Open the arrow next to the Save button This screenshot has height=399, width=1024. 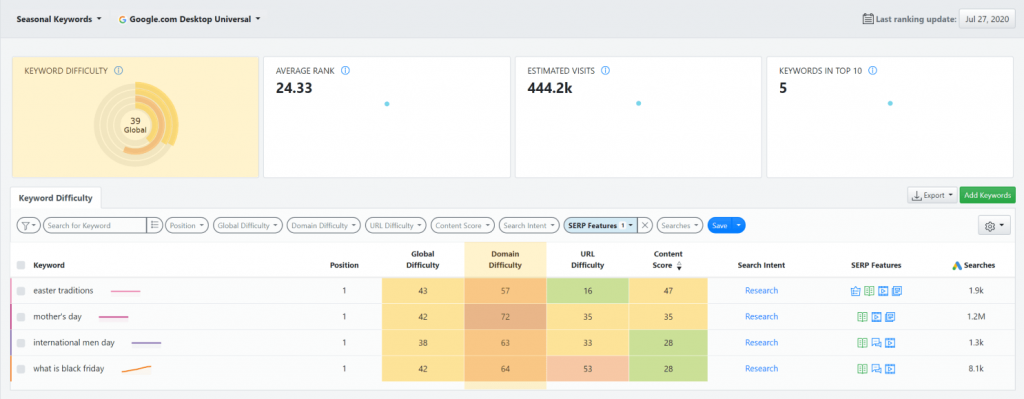click(739, 225)
